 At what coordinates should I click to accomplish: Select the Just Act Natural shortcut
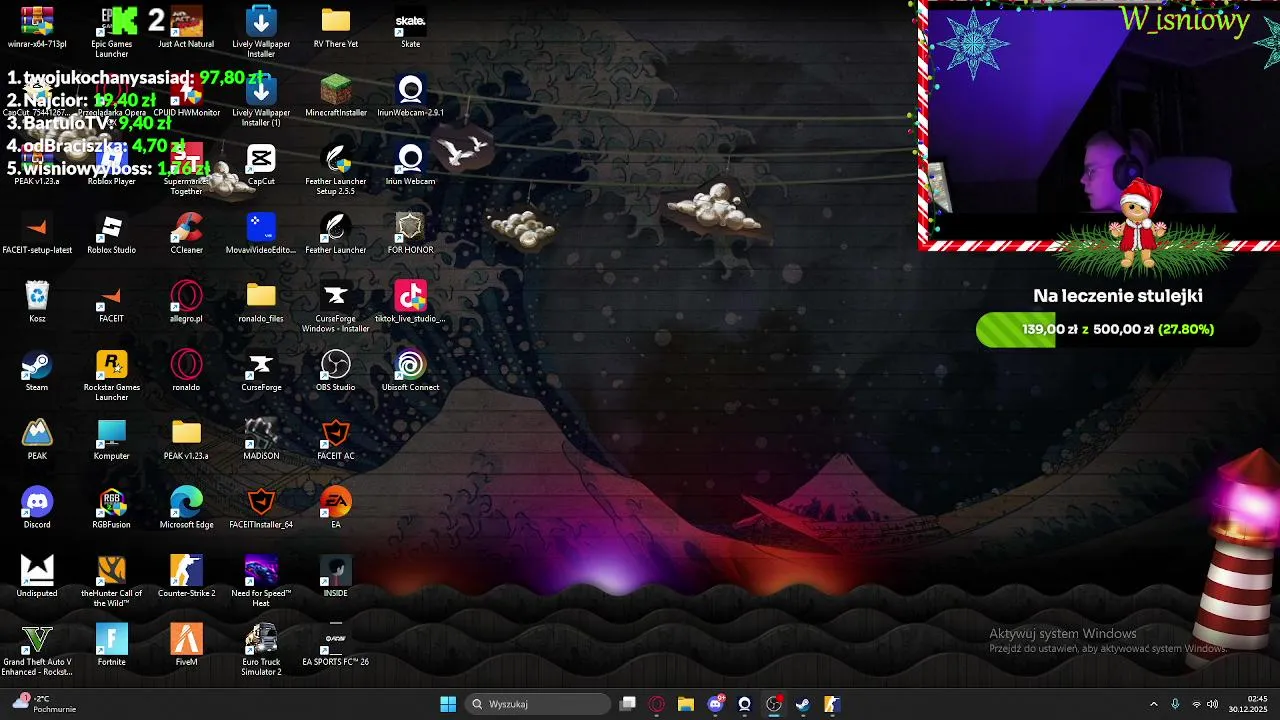pyautogui.click(x=186, y=28)
